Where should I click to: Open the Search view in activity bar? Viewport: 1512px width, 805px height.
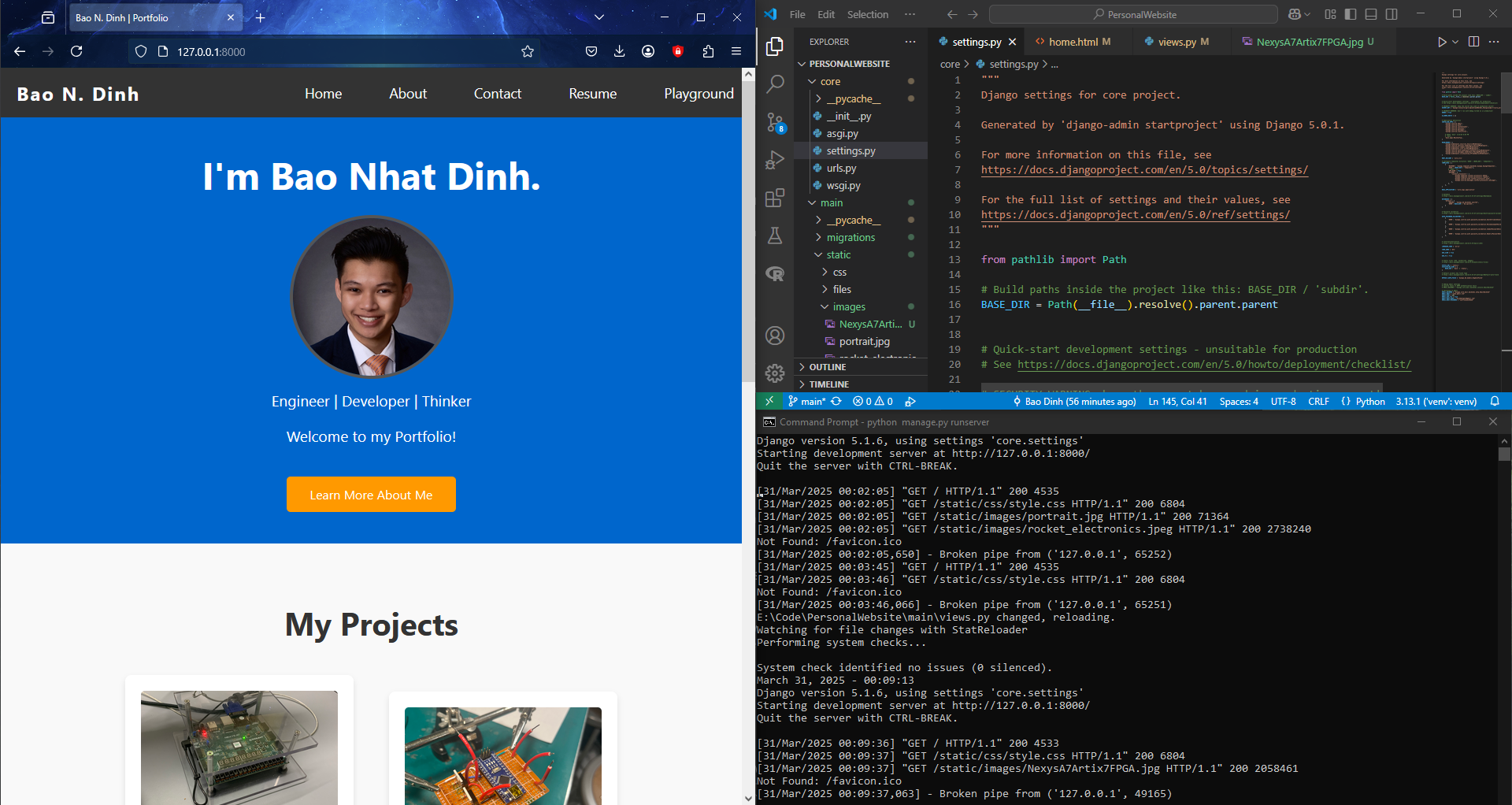pyautogui.click(x=775, y=83)
